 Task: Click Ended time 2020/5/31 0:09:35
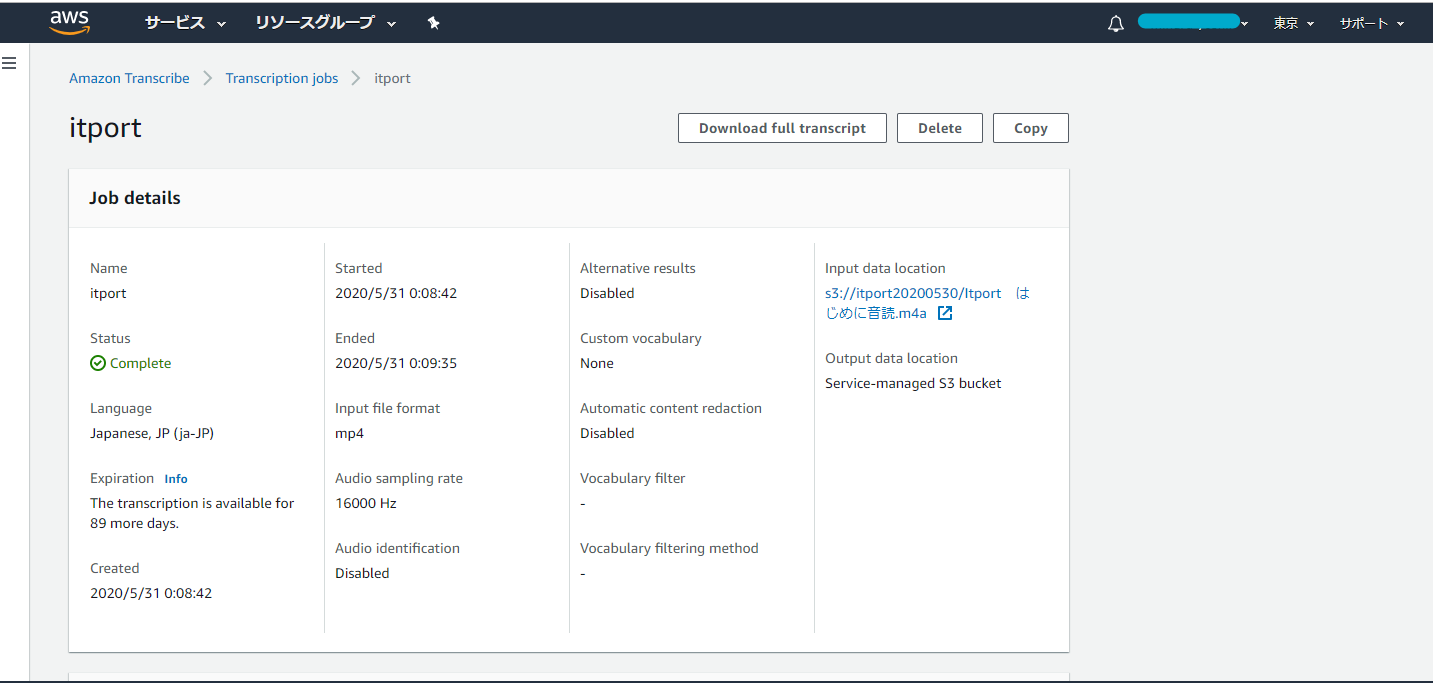pyautogui.click(x=396, y=363)
